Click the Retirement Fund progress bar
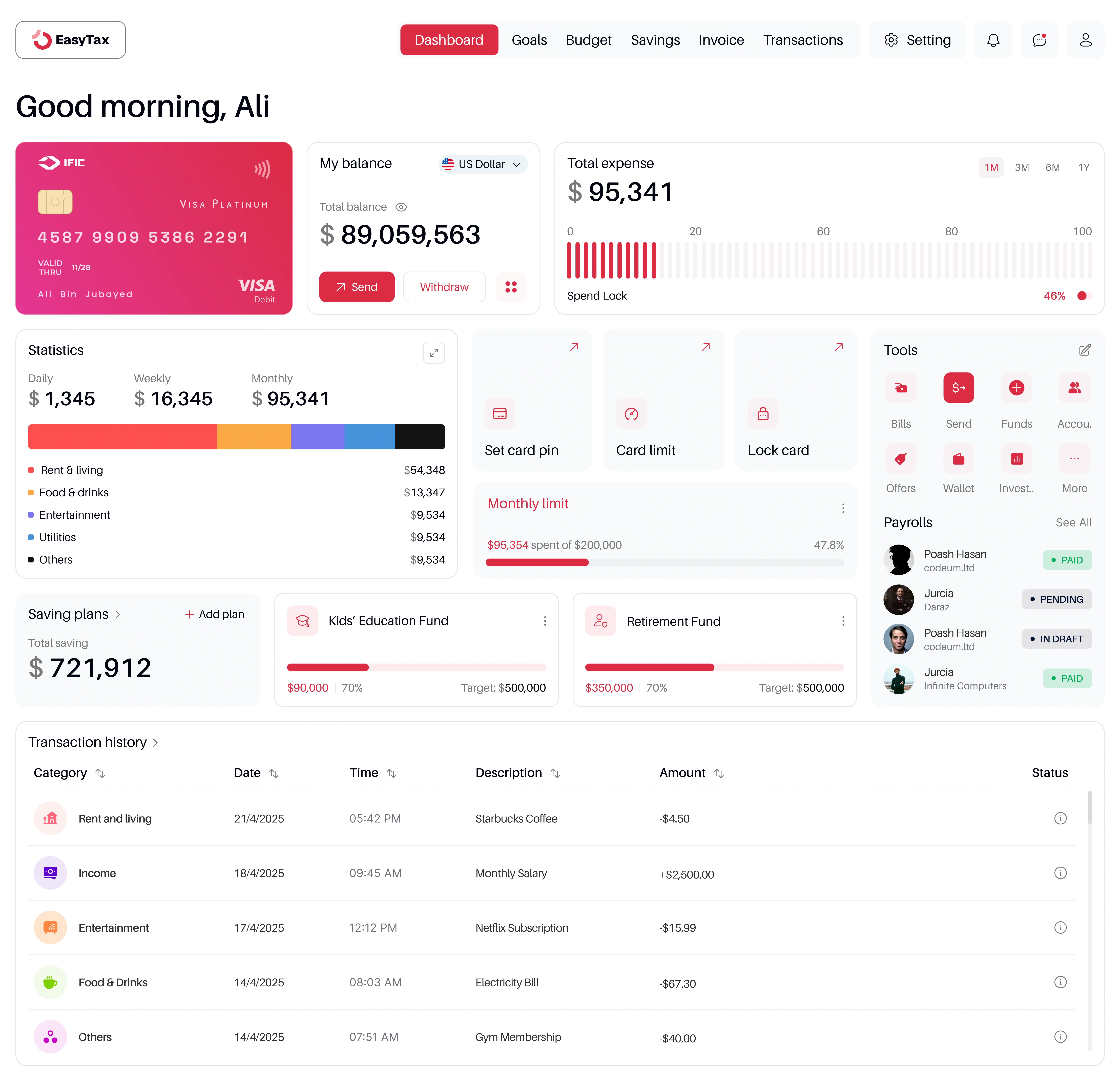This screenshot has width=1120, height=1085. point(714,667)
